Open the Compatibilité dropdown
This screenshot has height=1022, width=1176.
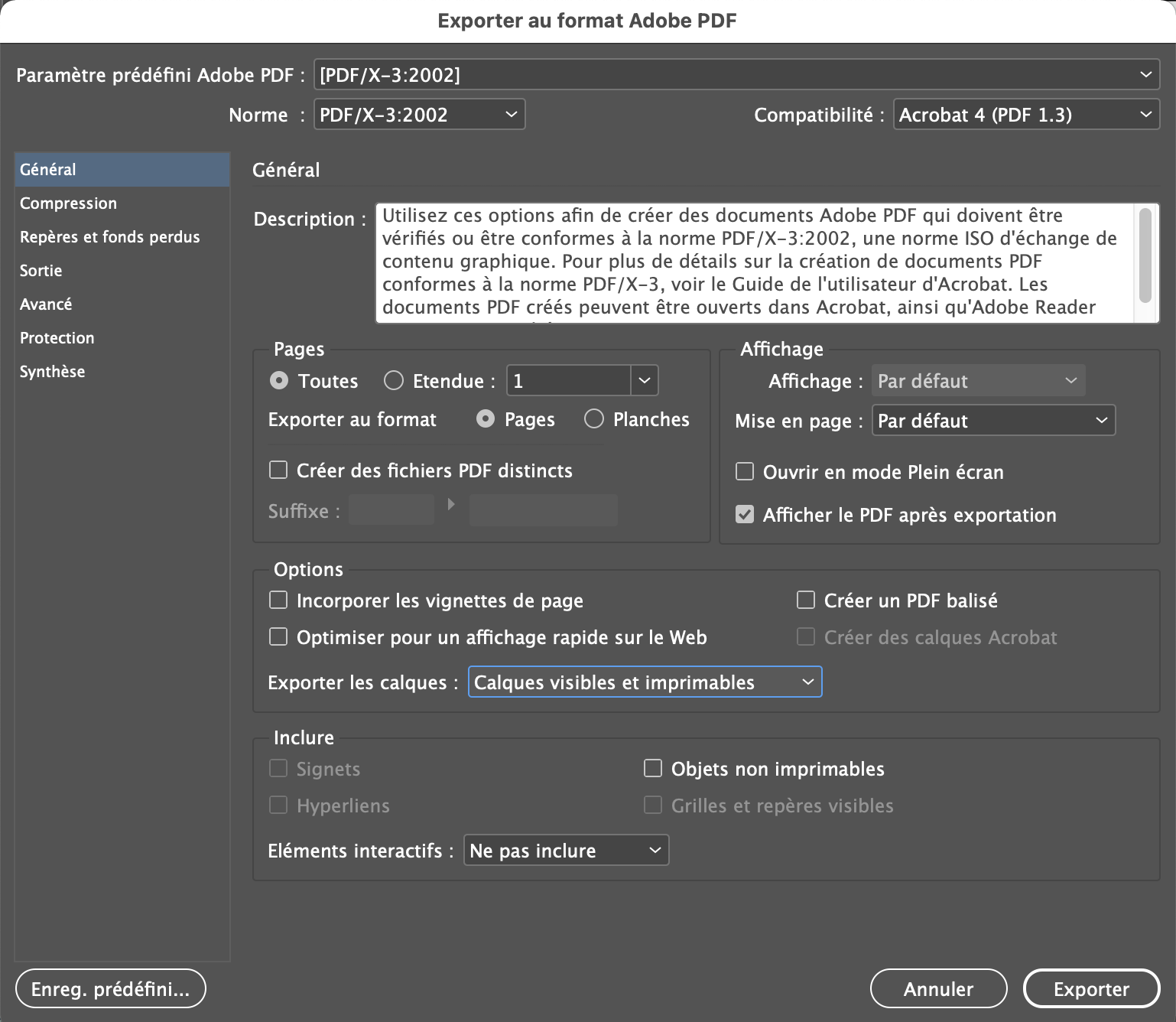coord(1025,115)
